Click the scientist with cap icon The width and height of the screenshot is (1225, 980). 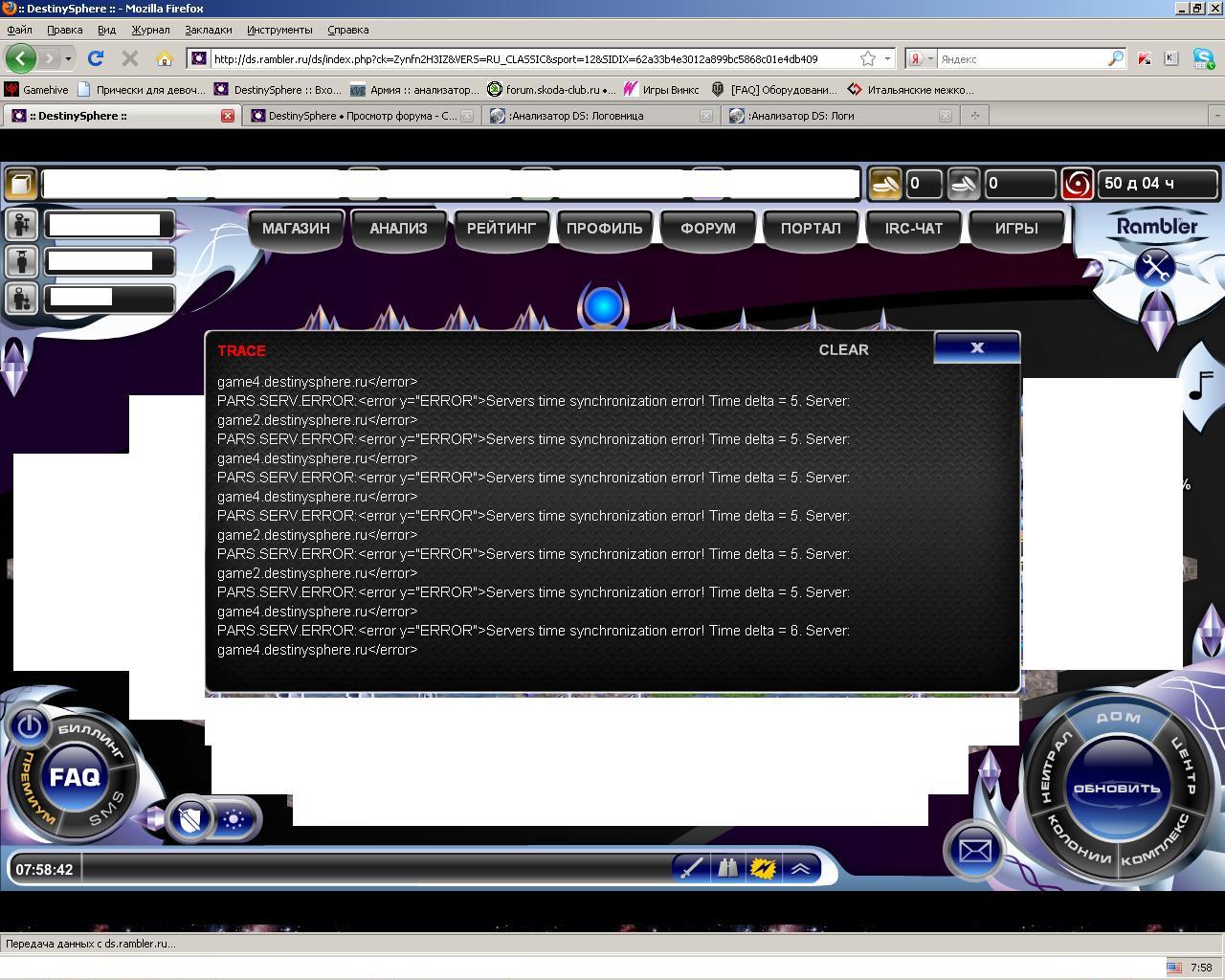(x=21, y=261)
